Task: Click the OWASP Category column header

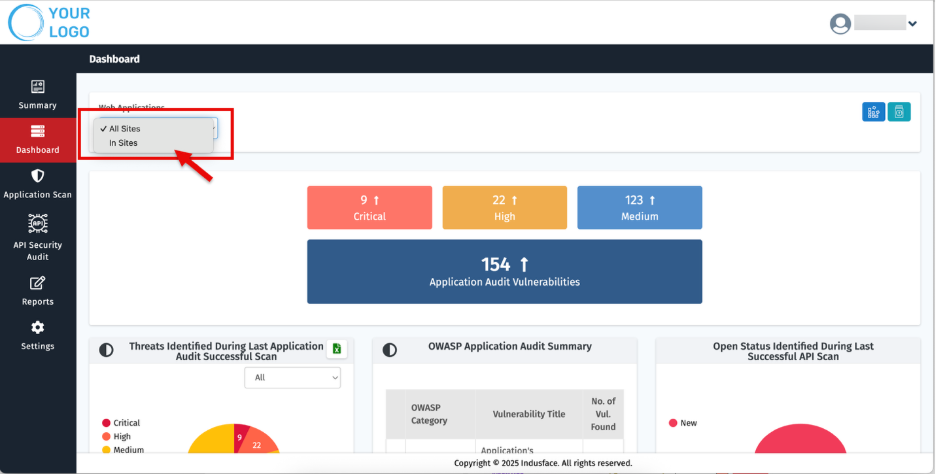Action: pos(440,414)
